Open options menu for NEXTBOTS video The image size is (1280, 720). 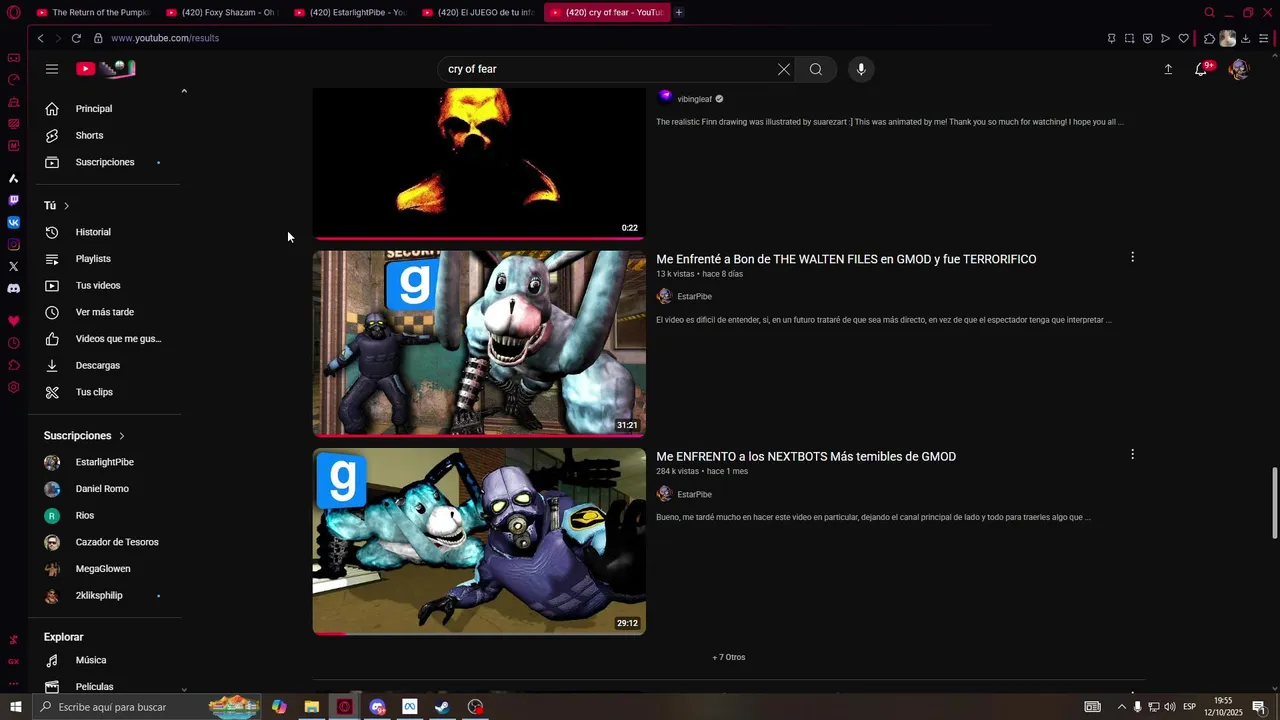pyautogui.click(x=1132, y=454)
